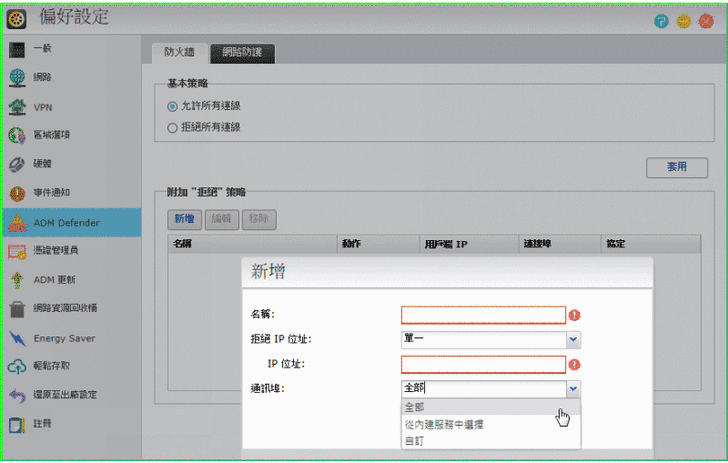Select the Network (網路) globe icon
This screenshot has height=463, width=728.
pyautogui.click(x=17, y=78)
